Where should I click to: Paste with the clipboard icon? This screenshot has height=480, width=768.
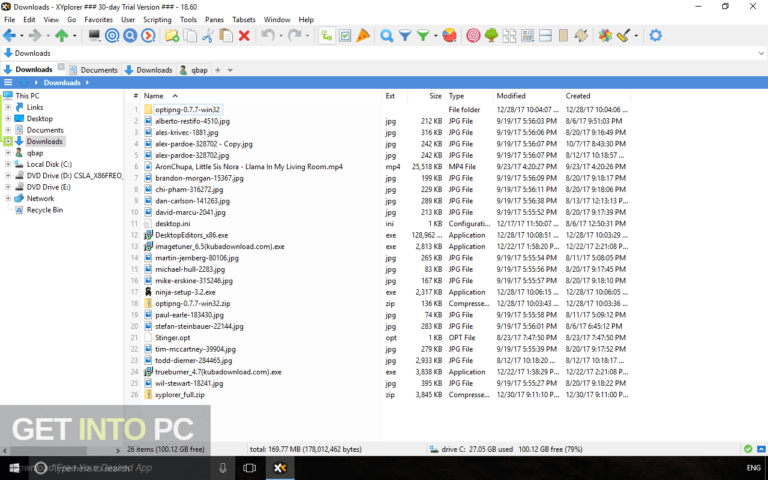coord(226,35)
